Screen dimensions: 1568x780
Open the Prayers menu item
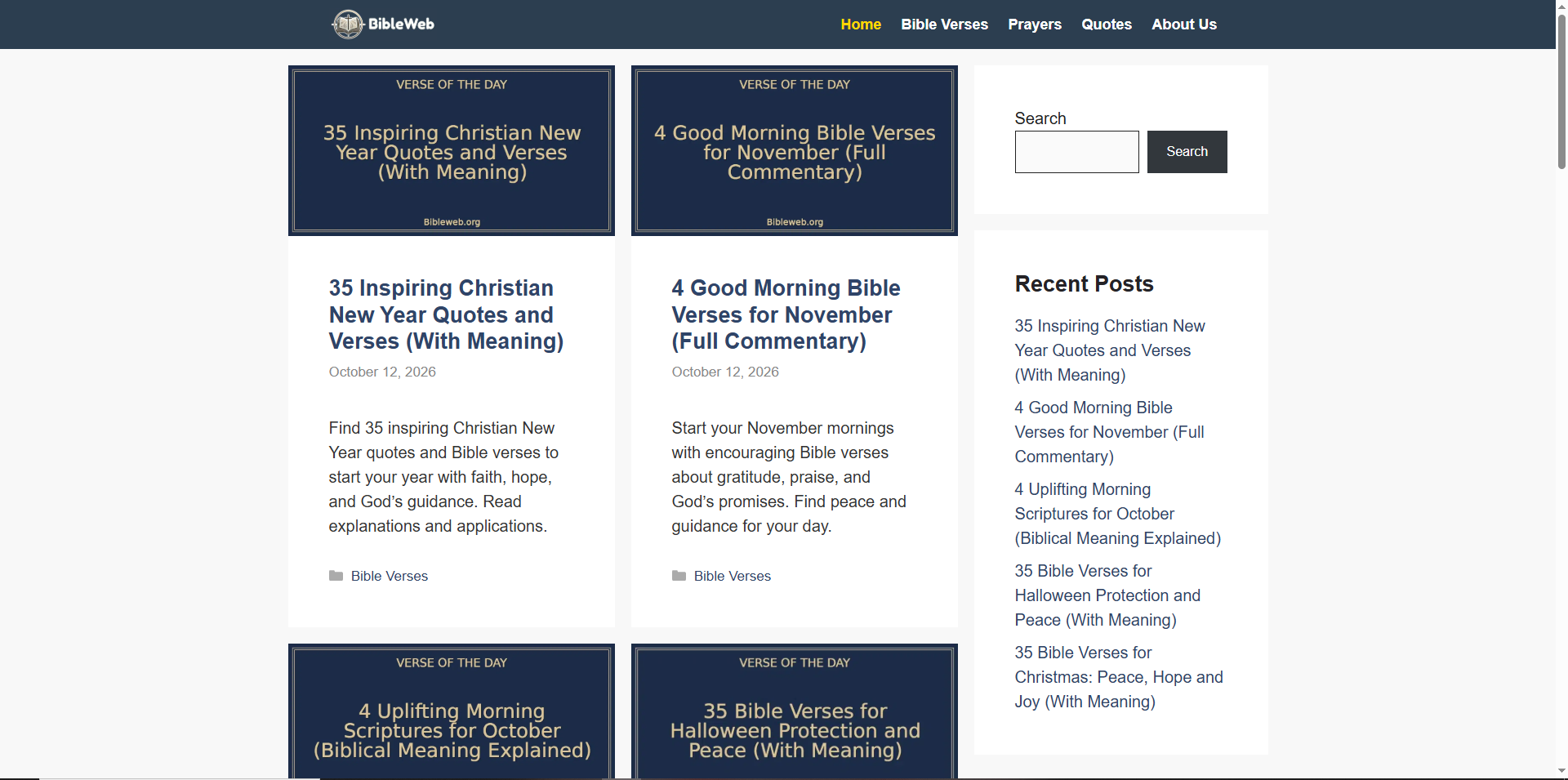(1035, 25)
